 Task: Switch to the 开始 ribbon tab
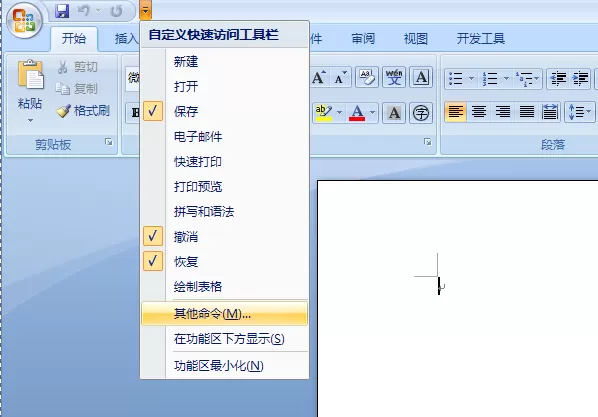pyautogui.click(x=74, y=39)
